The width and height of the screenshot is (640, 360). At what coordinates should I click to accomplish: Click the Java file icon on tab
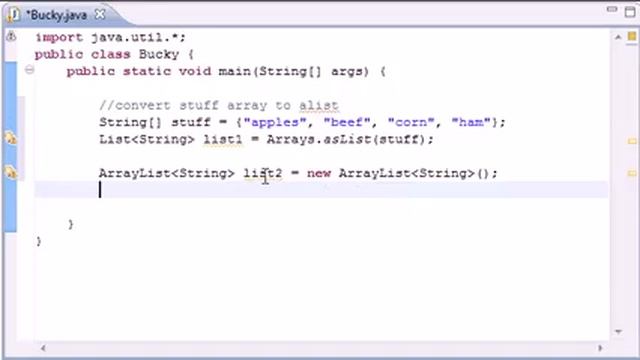click(14, 15)
